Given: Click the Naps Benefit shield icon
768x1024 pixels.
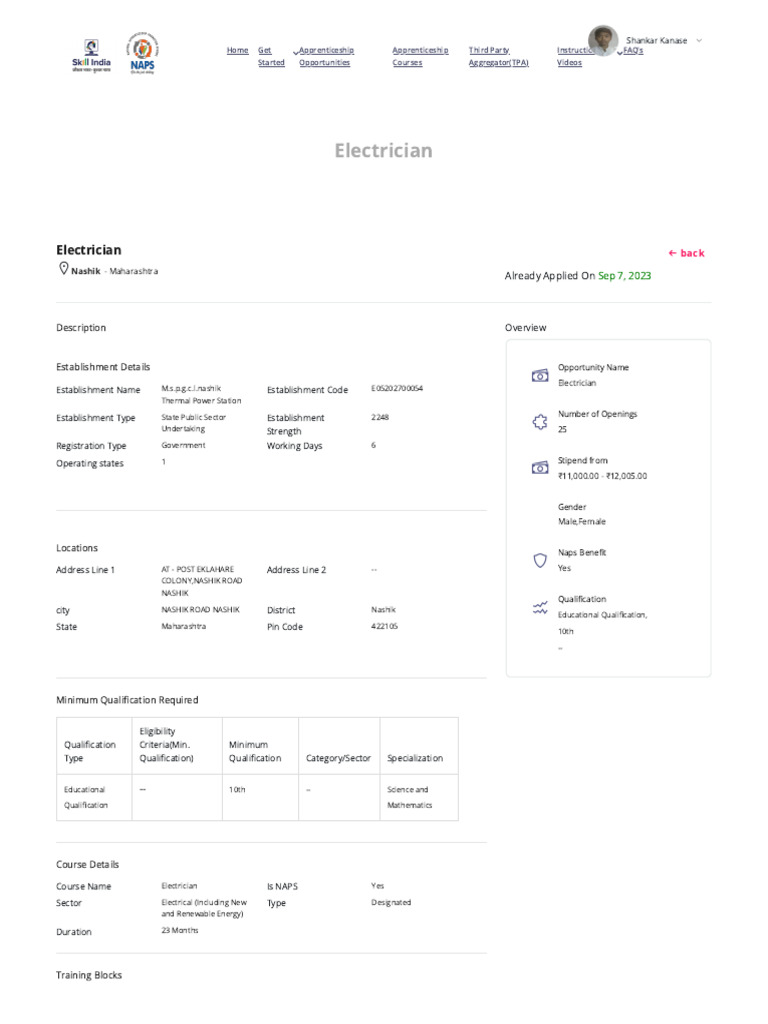Looking at the screenshot, I should click(x=540, y=560).
